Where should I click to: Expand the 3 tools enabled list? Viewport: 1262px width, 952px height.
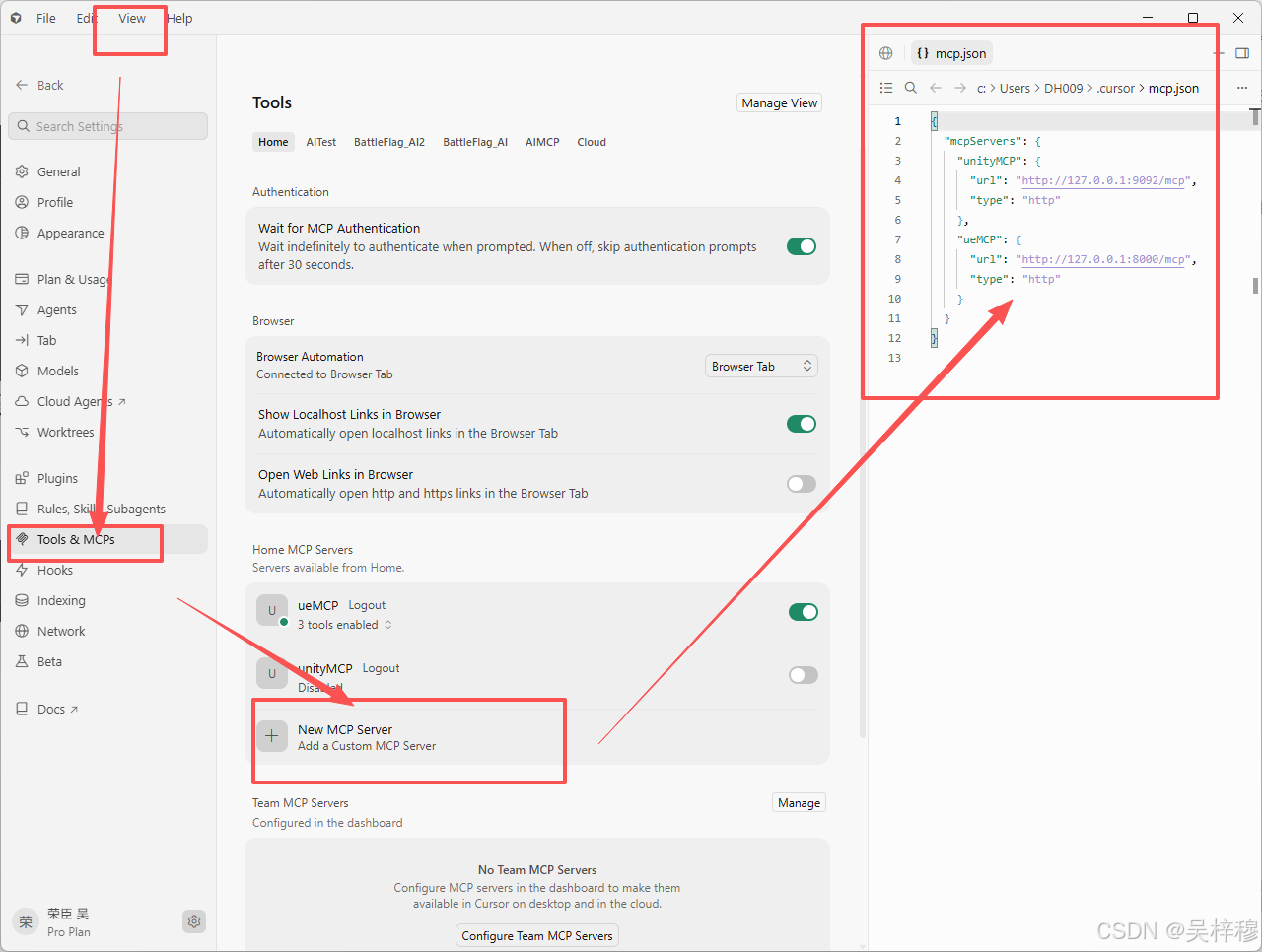coord(345,625)
